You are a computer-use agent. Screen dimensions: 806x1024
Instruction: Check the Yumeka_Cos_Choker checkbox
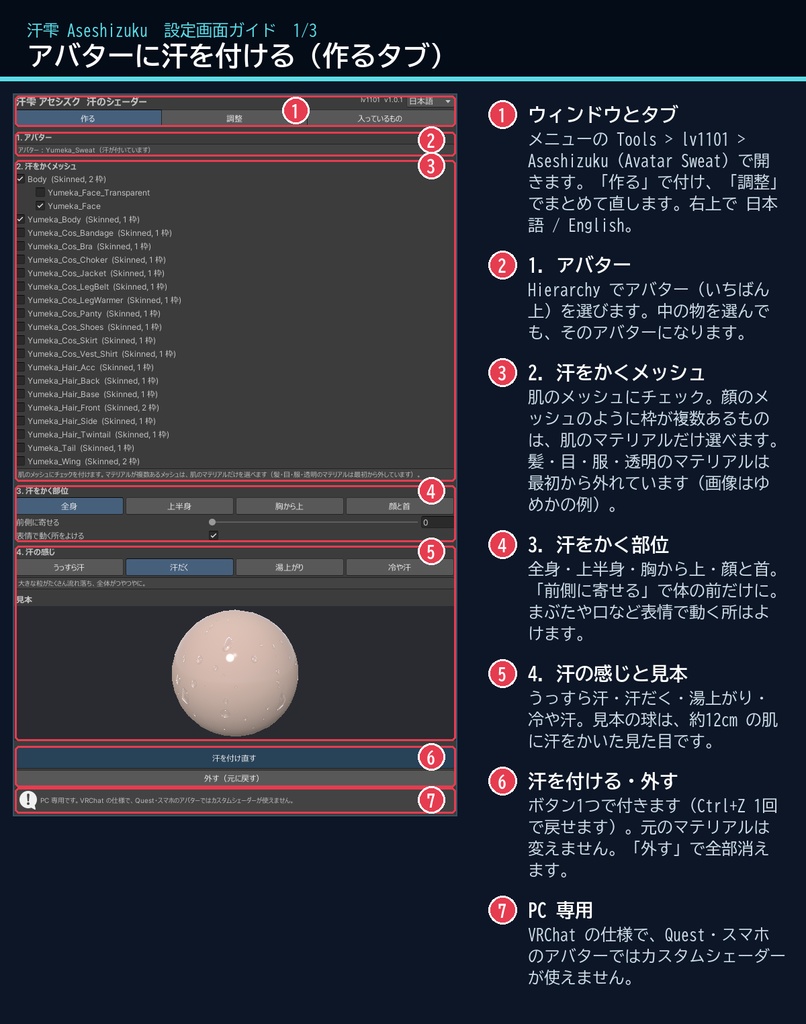coord(21,260)
